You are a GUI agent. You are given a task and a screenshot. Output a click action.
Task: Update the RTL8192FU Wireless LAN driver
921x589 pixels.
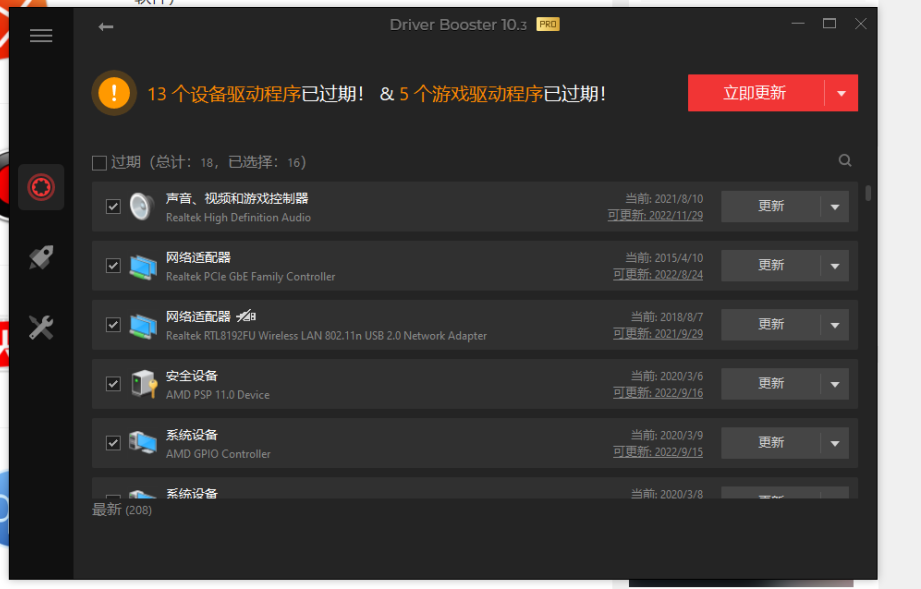click(x=771, y=325)
